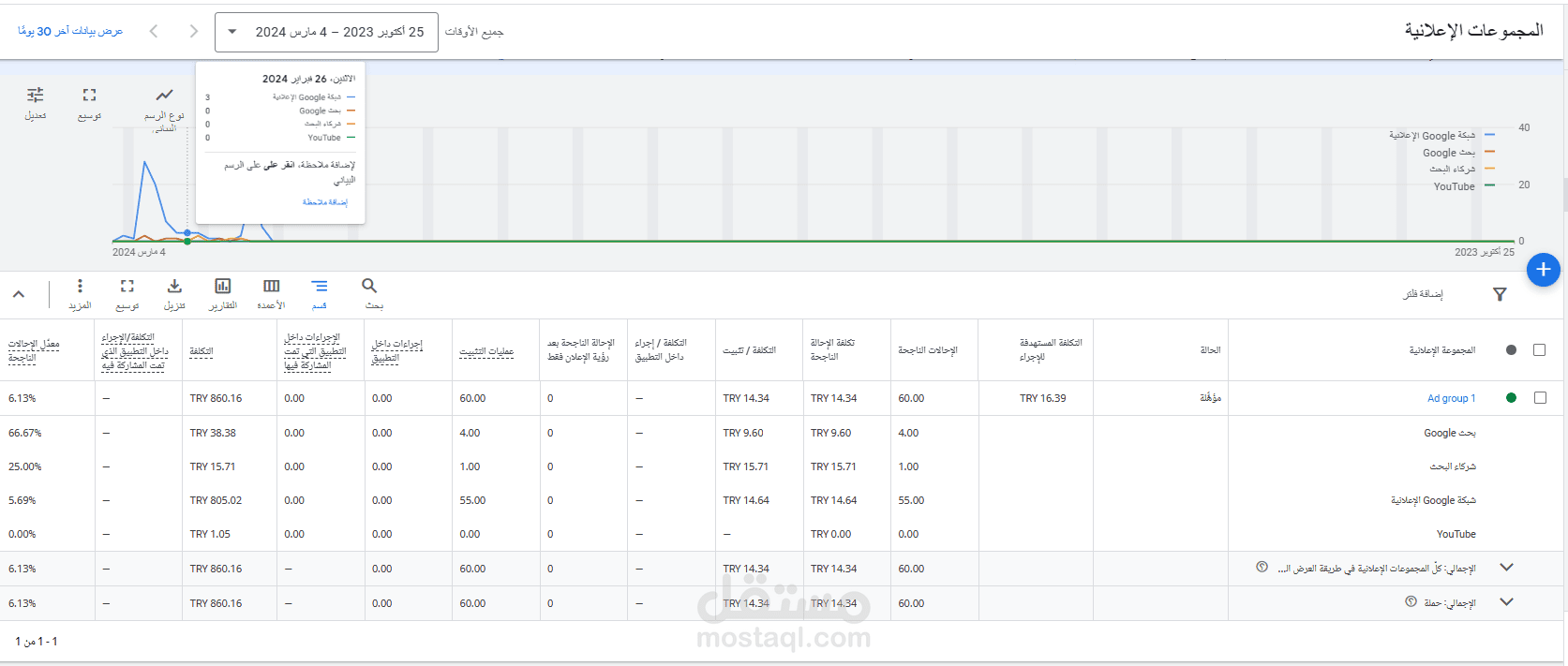Open the reports (التقارير) icon
Image resolution: width=1568 pixels, height=666 pixels.
pyautogui.click(x=223, y=287)
